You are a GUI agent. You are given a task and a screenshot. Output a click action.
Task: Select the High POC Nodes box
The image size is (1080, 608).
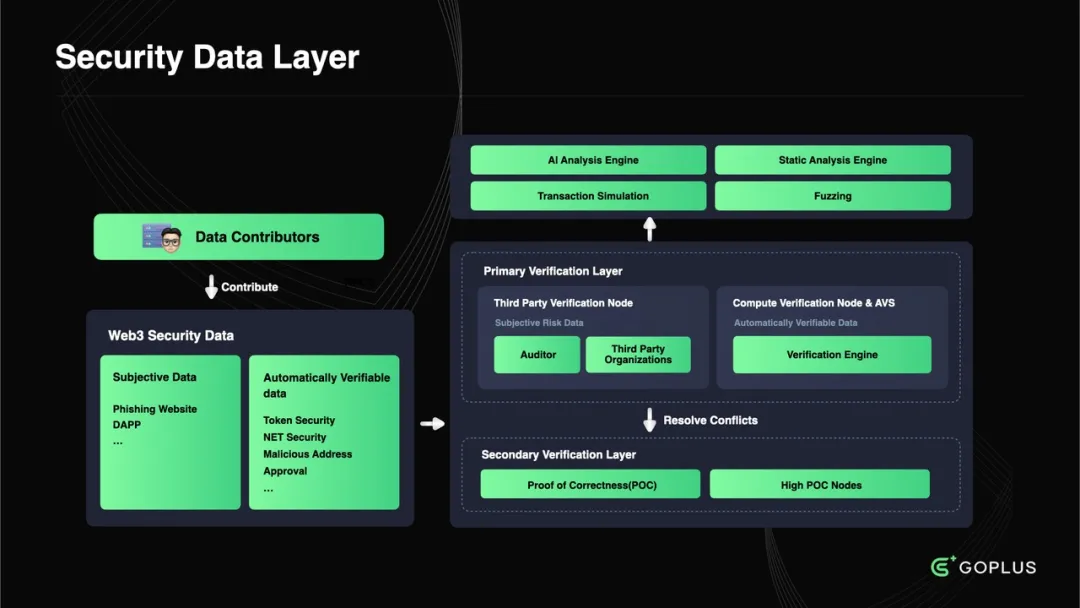tap(820, 485)
